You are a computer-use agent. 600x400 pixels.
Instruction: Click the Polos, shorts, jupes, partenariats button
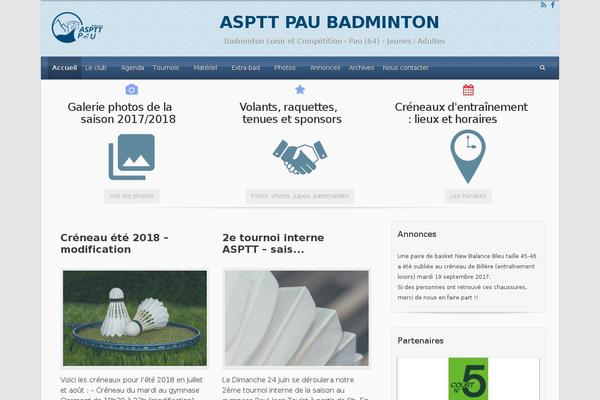coord(300,196)
